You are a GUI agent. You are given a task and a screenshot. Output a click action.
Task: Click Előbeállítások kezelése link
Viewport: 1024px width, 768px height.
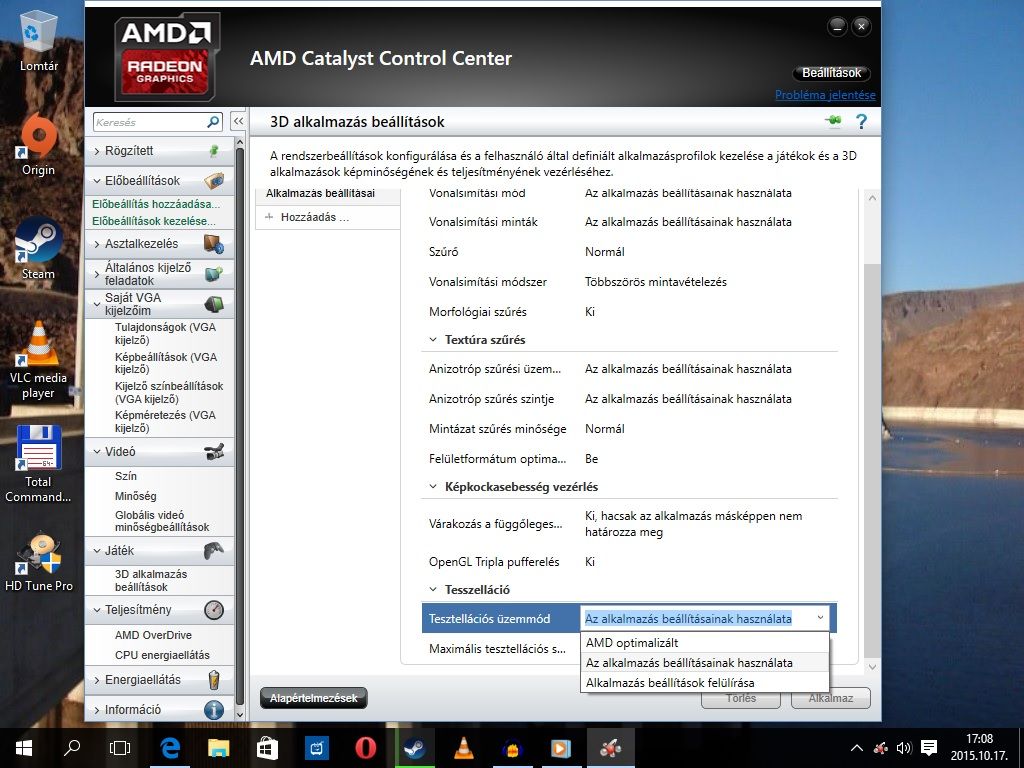pos(154,221)
